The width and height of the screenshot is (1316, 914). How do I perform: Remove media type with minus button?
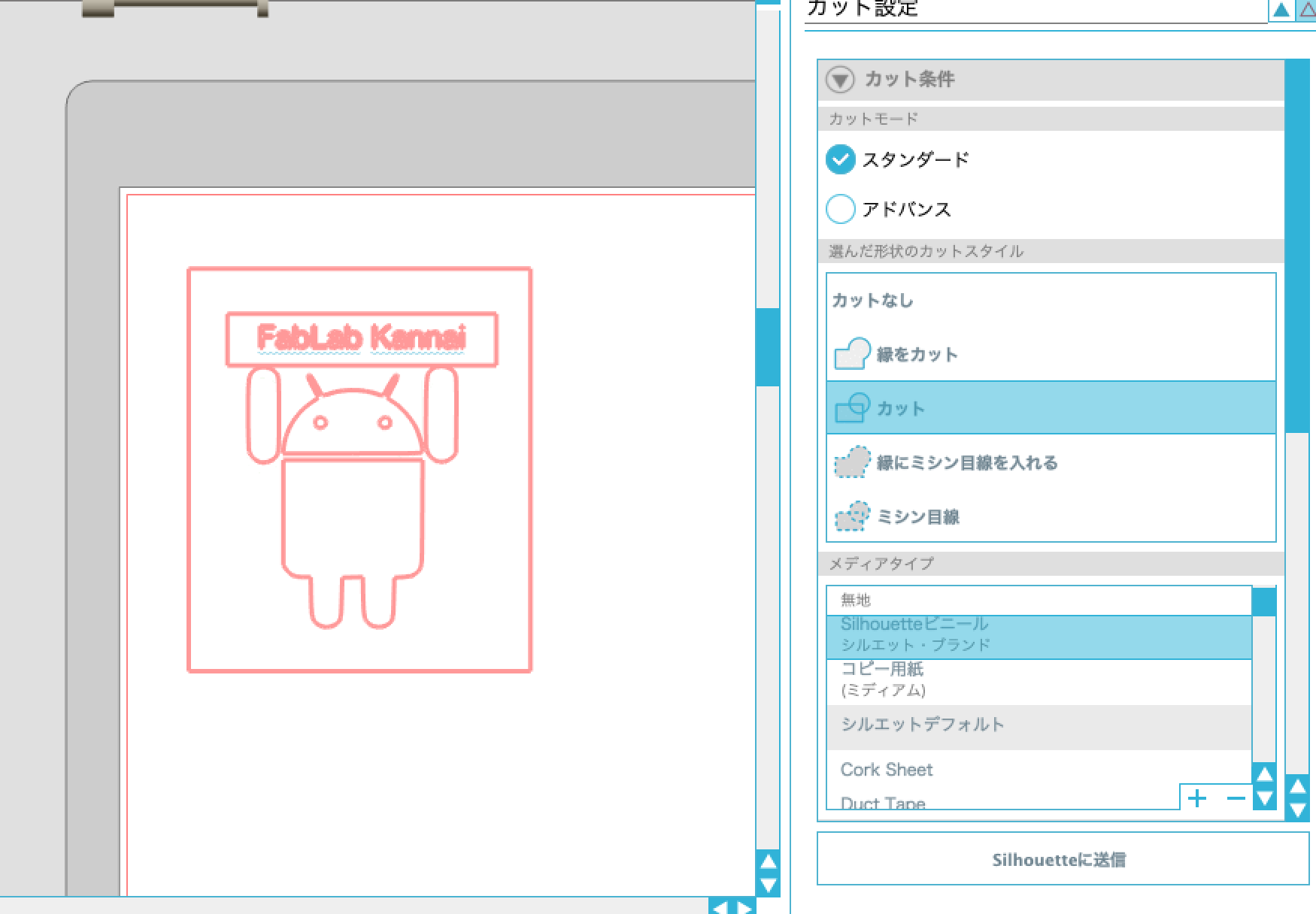pyautogui.click(x=1236, y=797)
